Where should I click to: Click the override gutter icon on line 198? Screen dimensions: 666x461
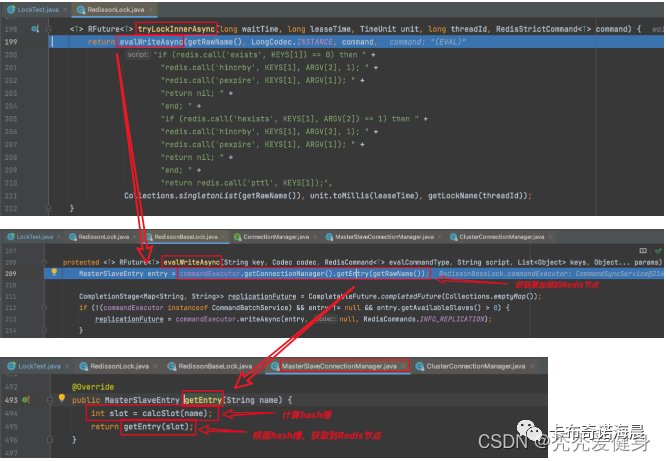(x=35, y=29)
